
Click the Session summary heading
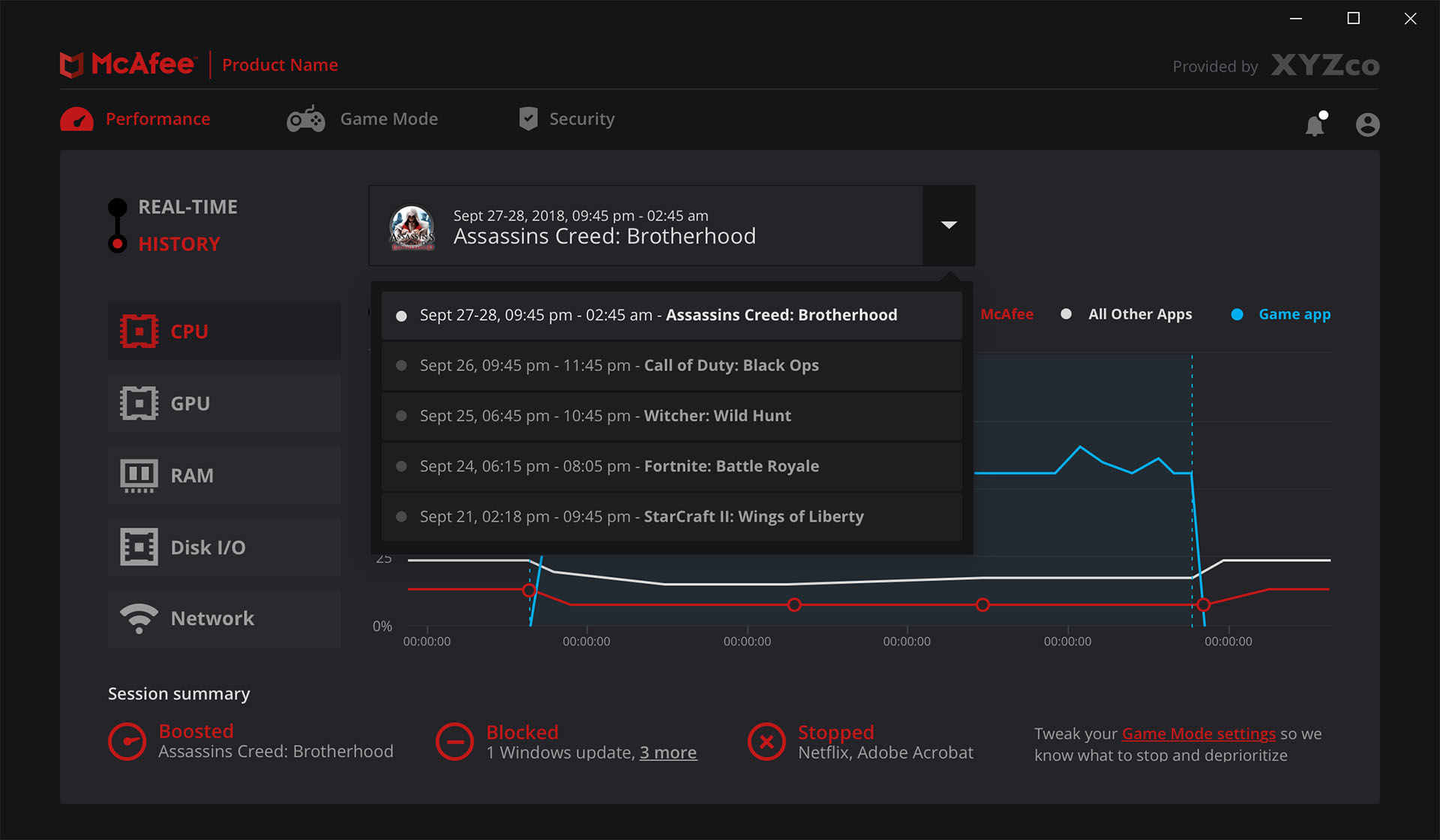[178, 694]
